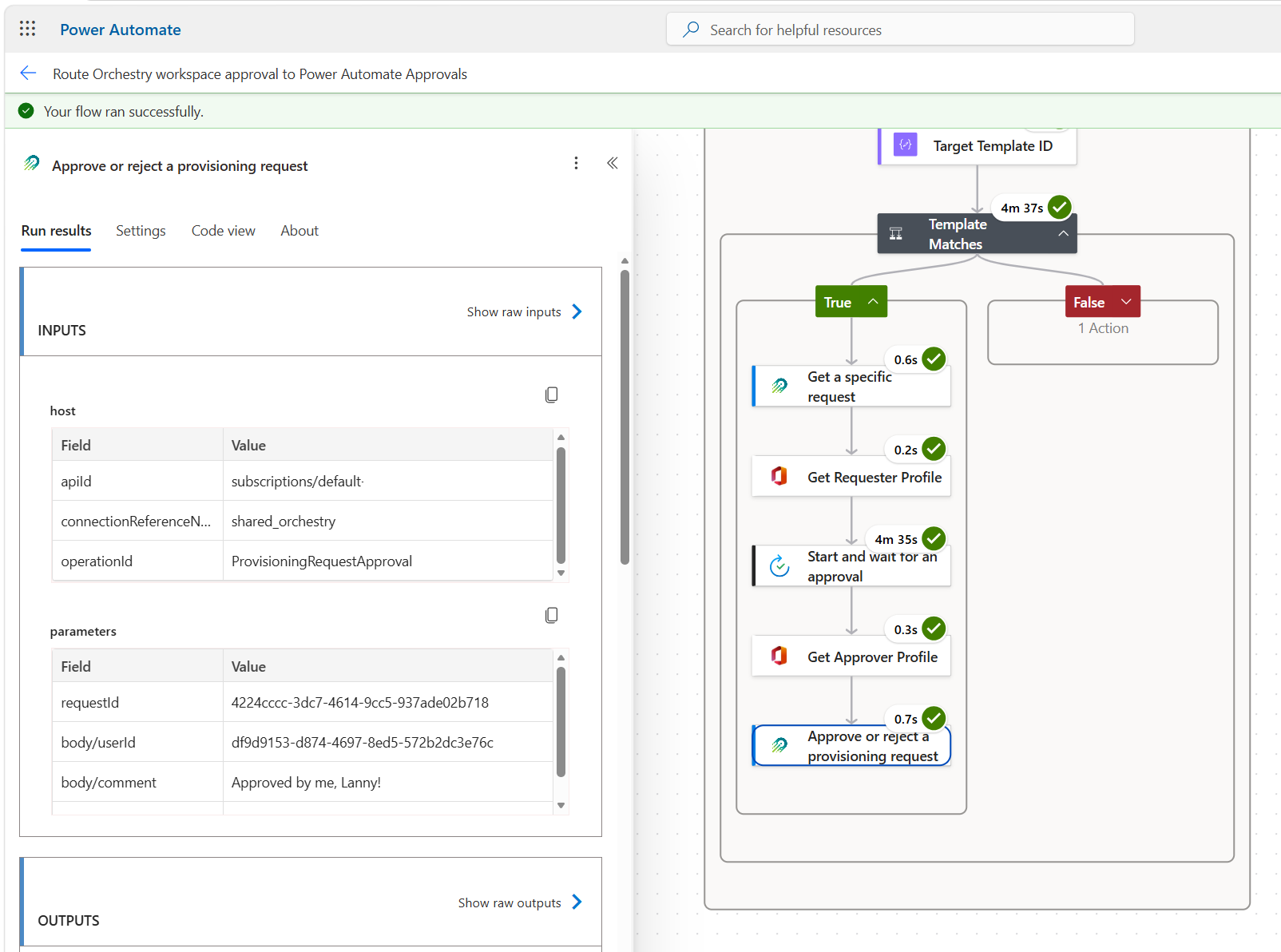The height and width of the screenshot is (952, 1281).
Task: Click the requestId value cell
Action: click(x=388, y=702)
